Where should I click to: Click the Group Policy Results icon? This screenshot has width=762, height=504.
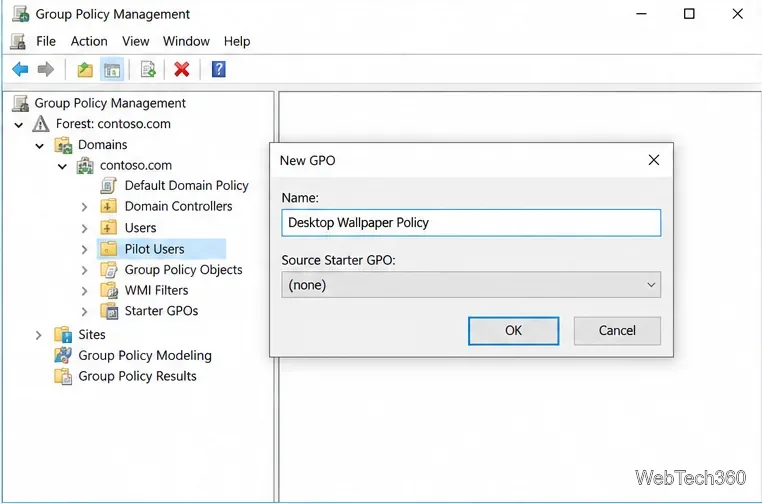tap(63, 376)
